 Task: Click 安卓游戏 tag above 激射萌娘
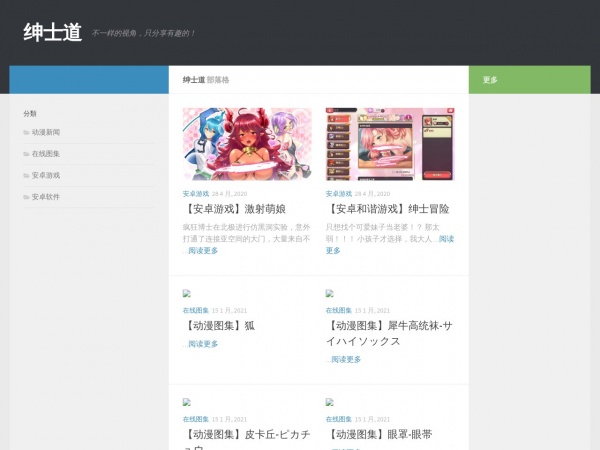pos(196,194)
